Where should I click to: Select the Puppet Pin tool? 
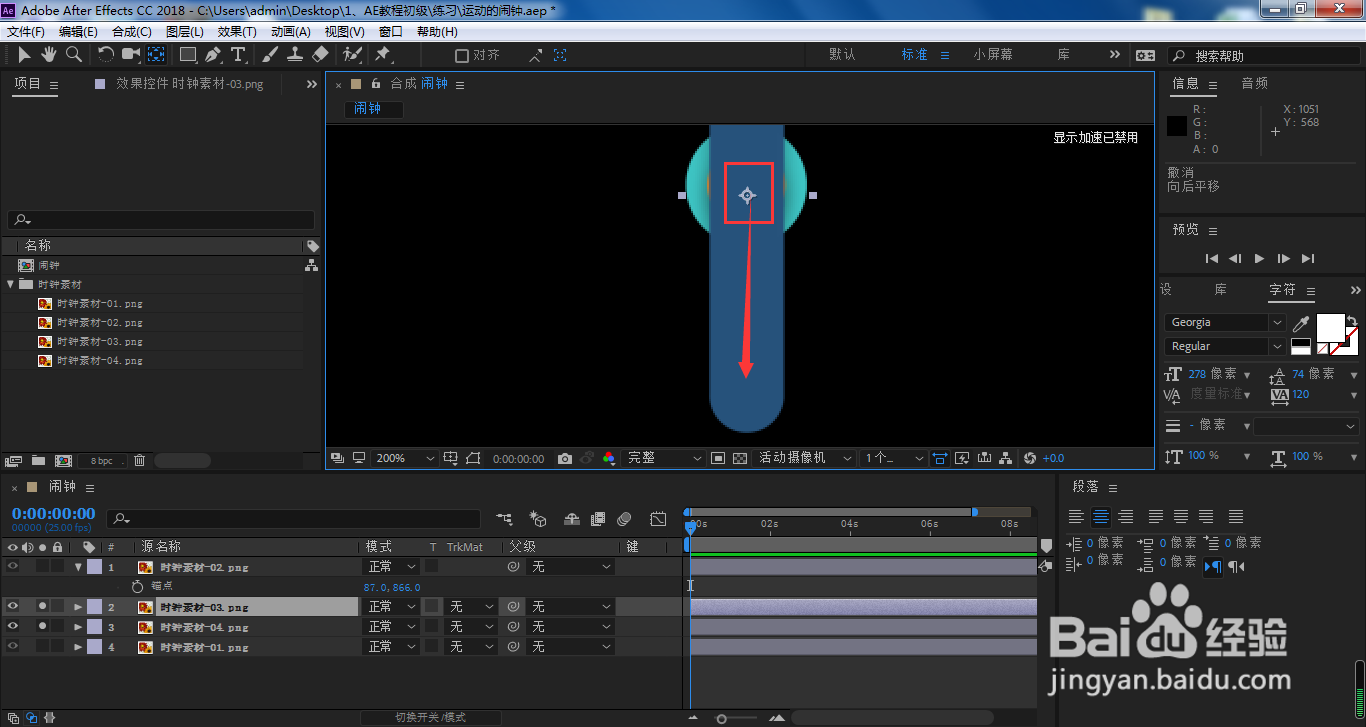coord(383,54)
